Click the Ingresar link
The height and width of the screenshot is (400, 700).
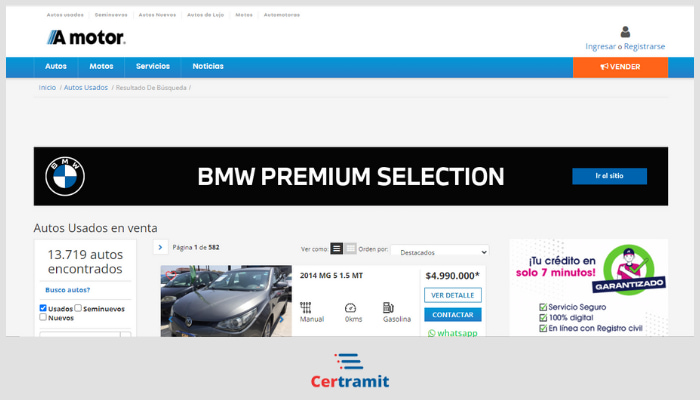click(600, 46)
